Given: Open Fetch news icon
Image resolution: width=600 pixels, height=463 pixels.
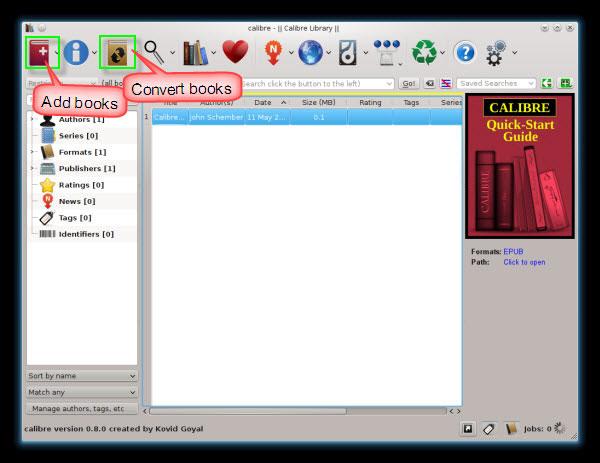Looking at the screenshot, I should [x=273, y=53].
